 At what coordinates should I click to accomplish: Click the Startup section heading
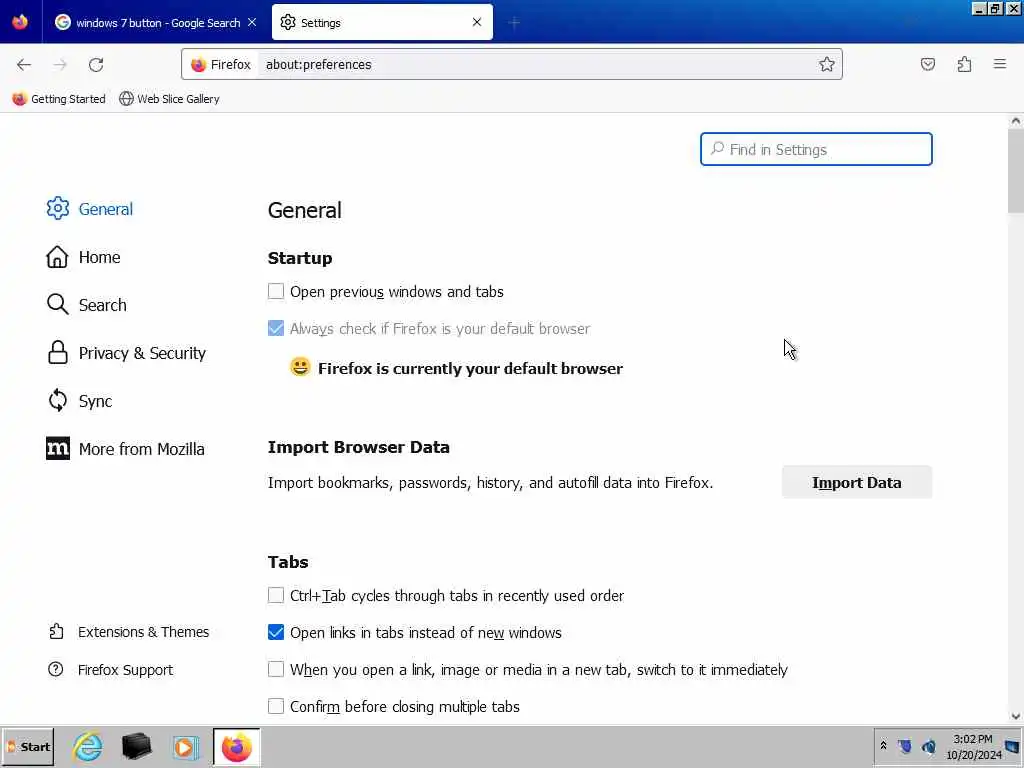tap(300, 259)
